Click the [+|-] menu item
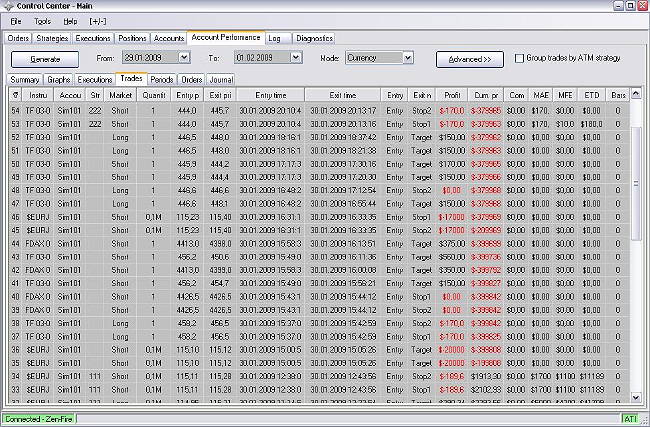This screenshot has height=427, width=650. pos(98,21)
